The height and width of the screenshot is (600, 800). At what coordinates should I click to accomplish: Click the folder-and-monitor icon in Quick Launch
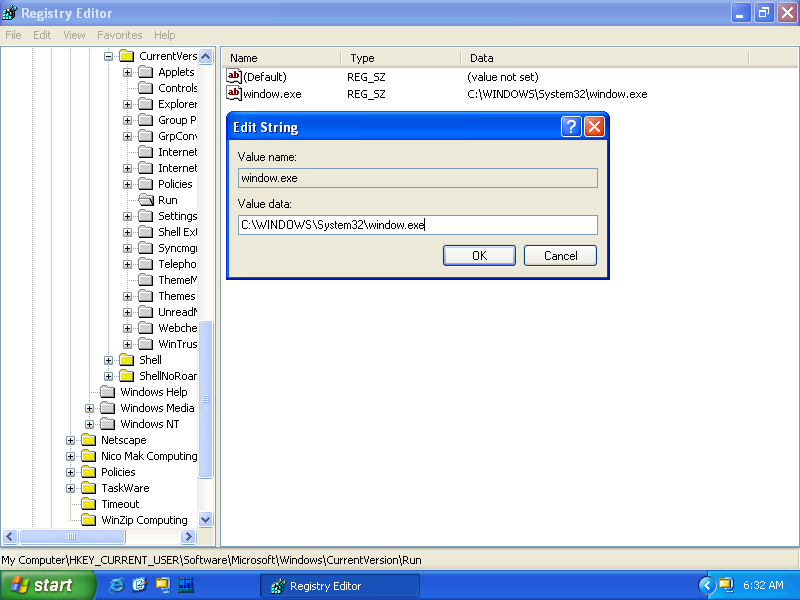coord(163,585)
